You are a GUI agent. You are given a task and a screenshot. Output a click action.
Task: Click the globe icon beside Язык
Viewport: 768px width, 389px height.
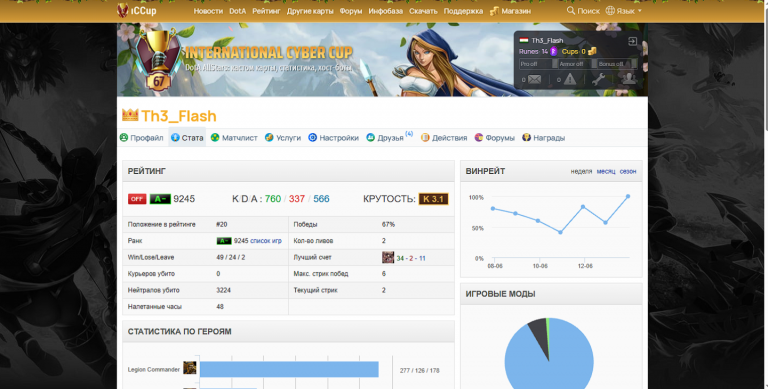coord(610,10)
